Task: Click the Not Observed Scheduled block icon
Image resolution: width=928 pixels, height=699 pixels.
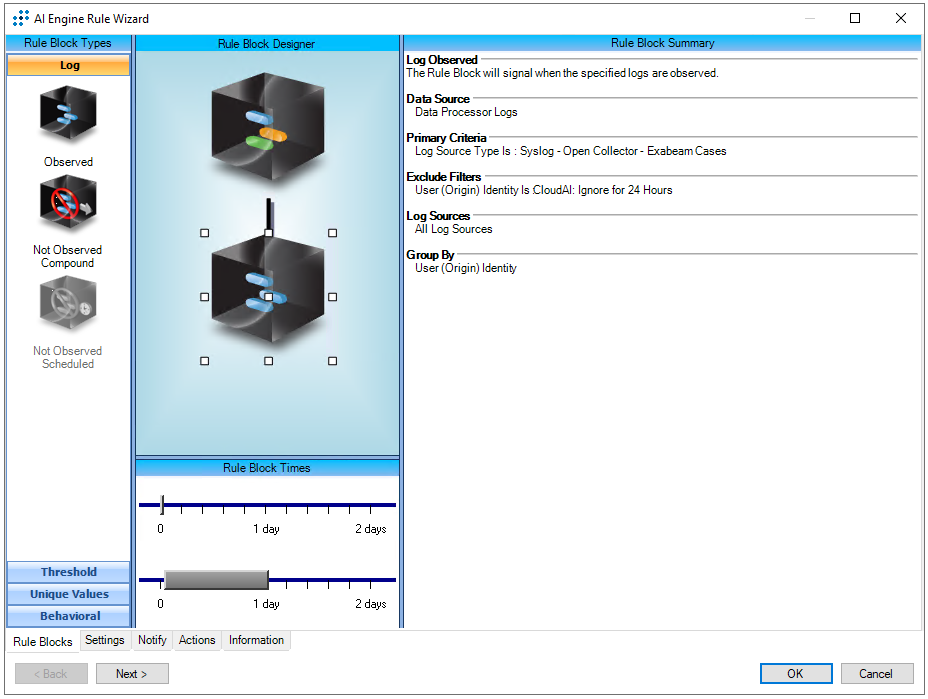Action: 68,306
